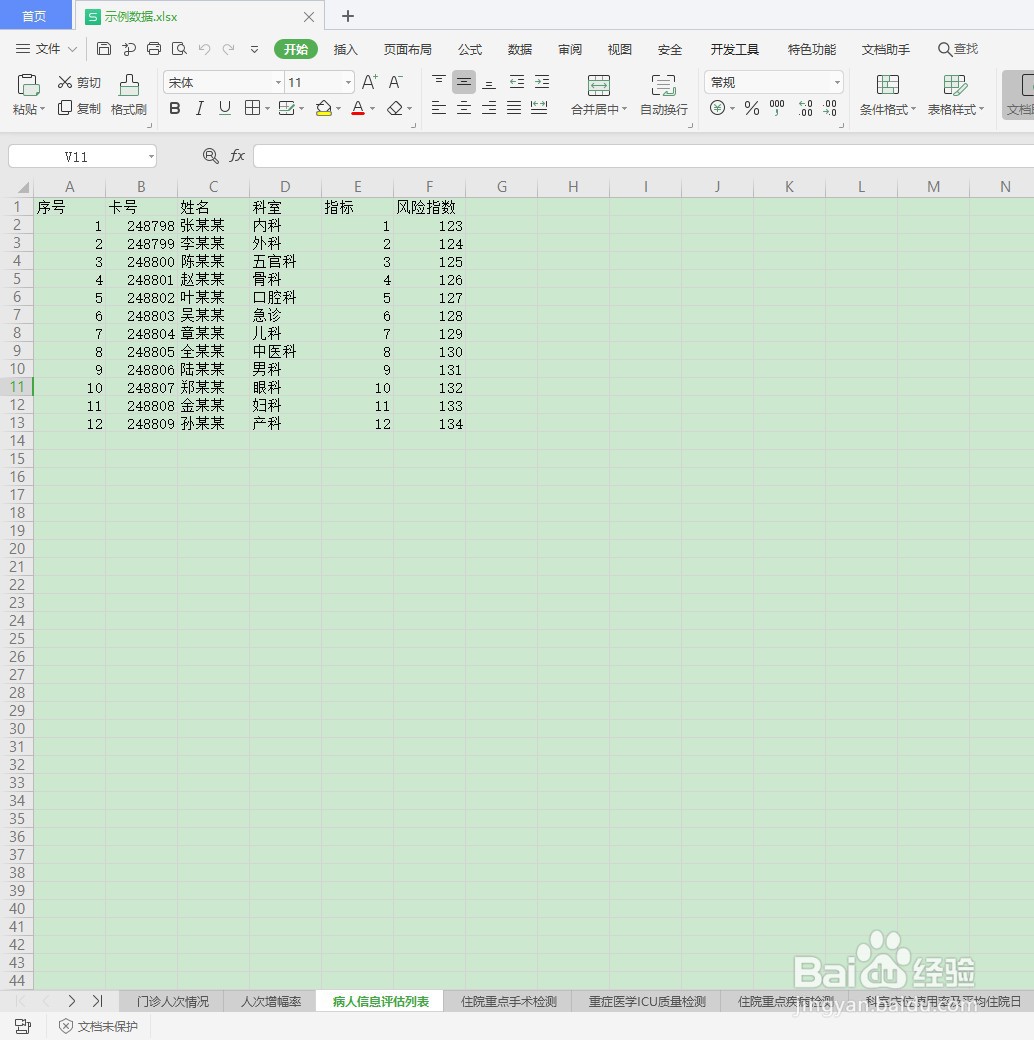
Task: Open sheet tab 人次增幅率
Action: coord(271,1001)
